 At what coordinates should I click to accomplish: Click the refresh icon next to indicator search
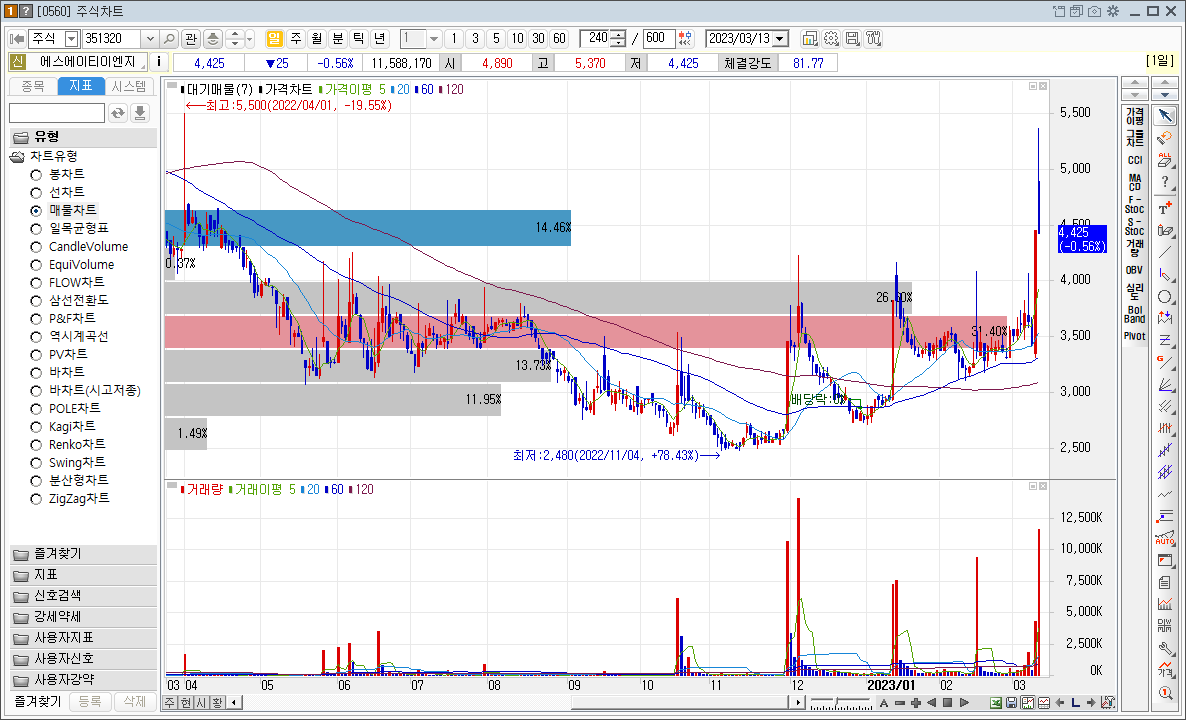coord(118,113)
